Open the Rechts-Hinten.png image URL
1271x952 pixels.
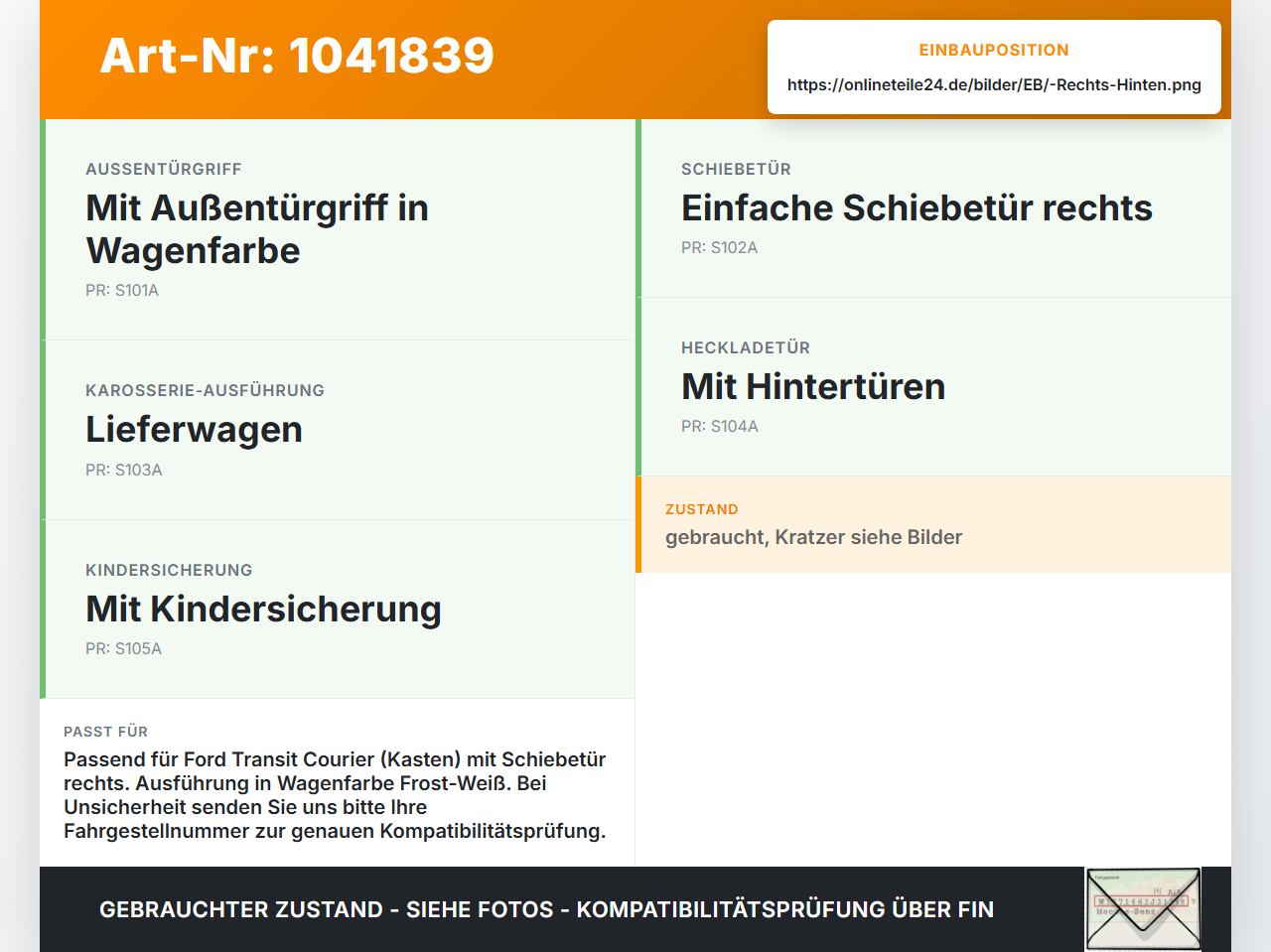tap(994, 84)
